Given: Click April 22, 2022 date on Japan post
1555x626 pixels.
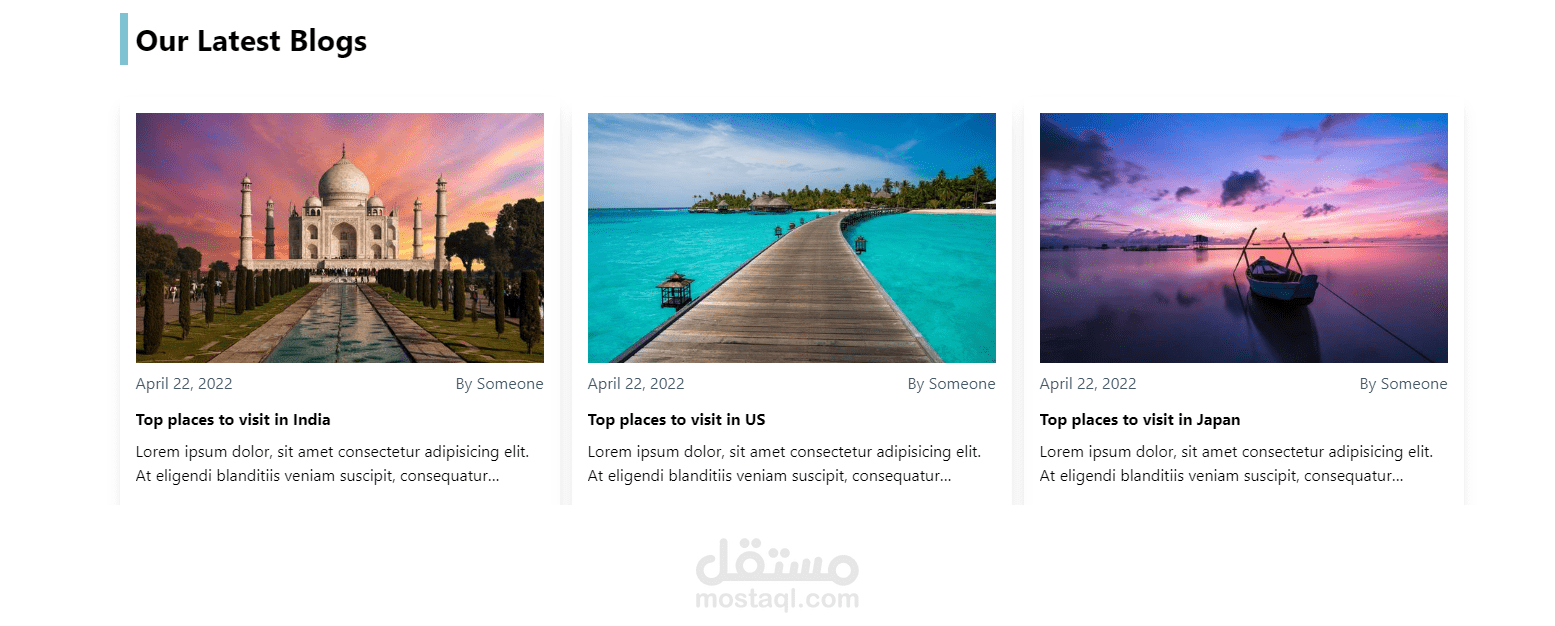Looking at the screenshot, I should coord(1088,384).
